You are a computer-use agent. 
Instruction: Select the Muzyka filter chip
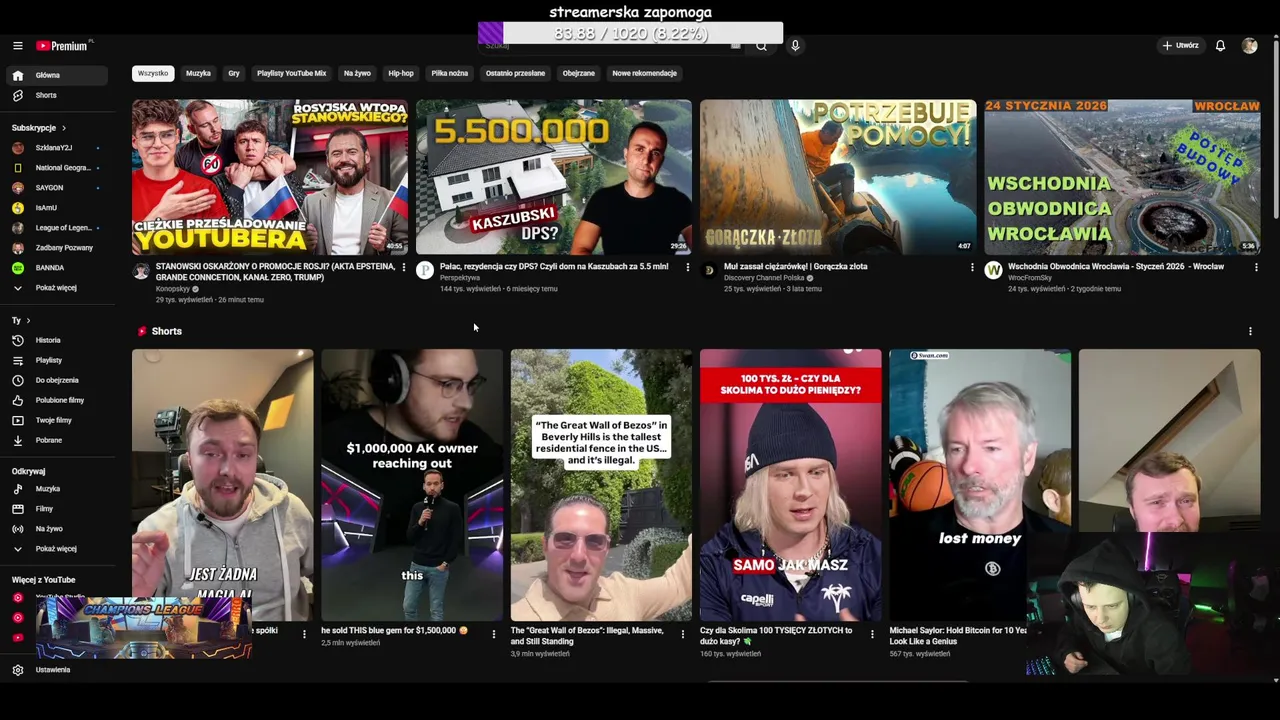coord(198,73)
